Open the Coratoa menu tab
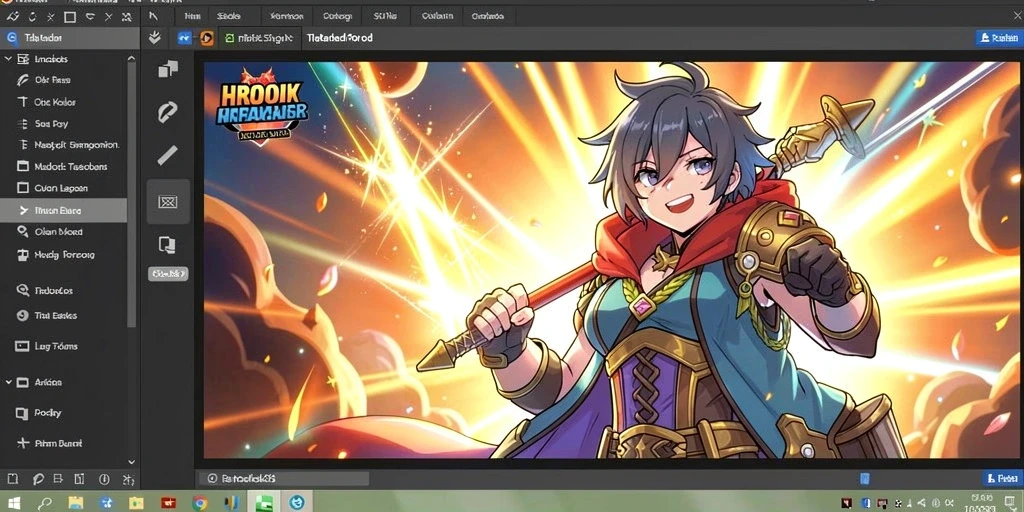This screenshot has width=1024, height=512. (x=487, y=16)
